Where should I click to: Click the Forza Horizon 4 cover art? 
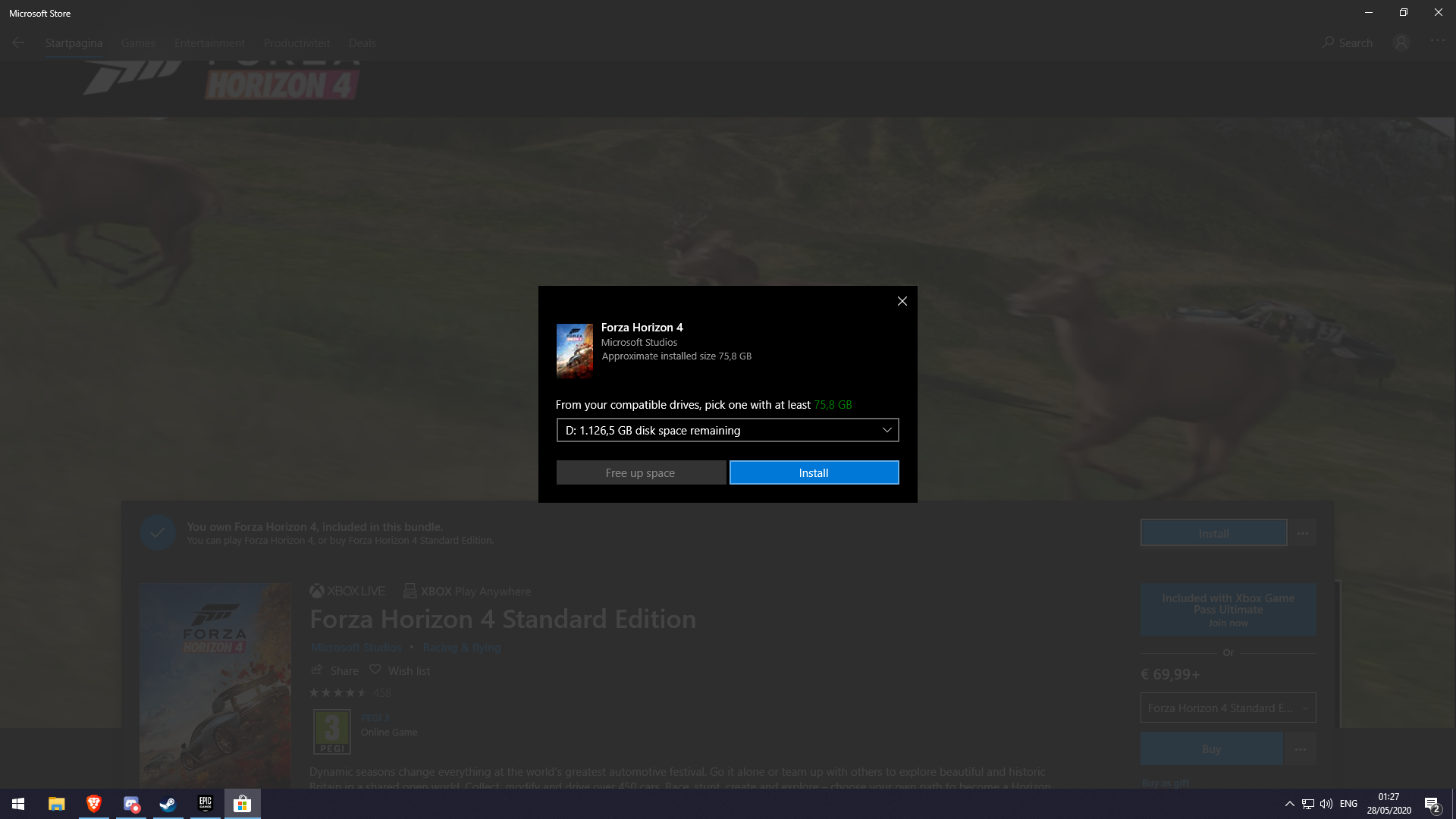click(215, 686)
